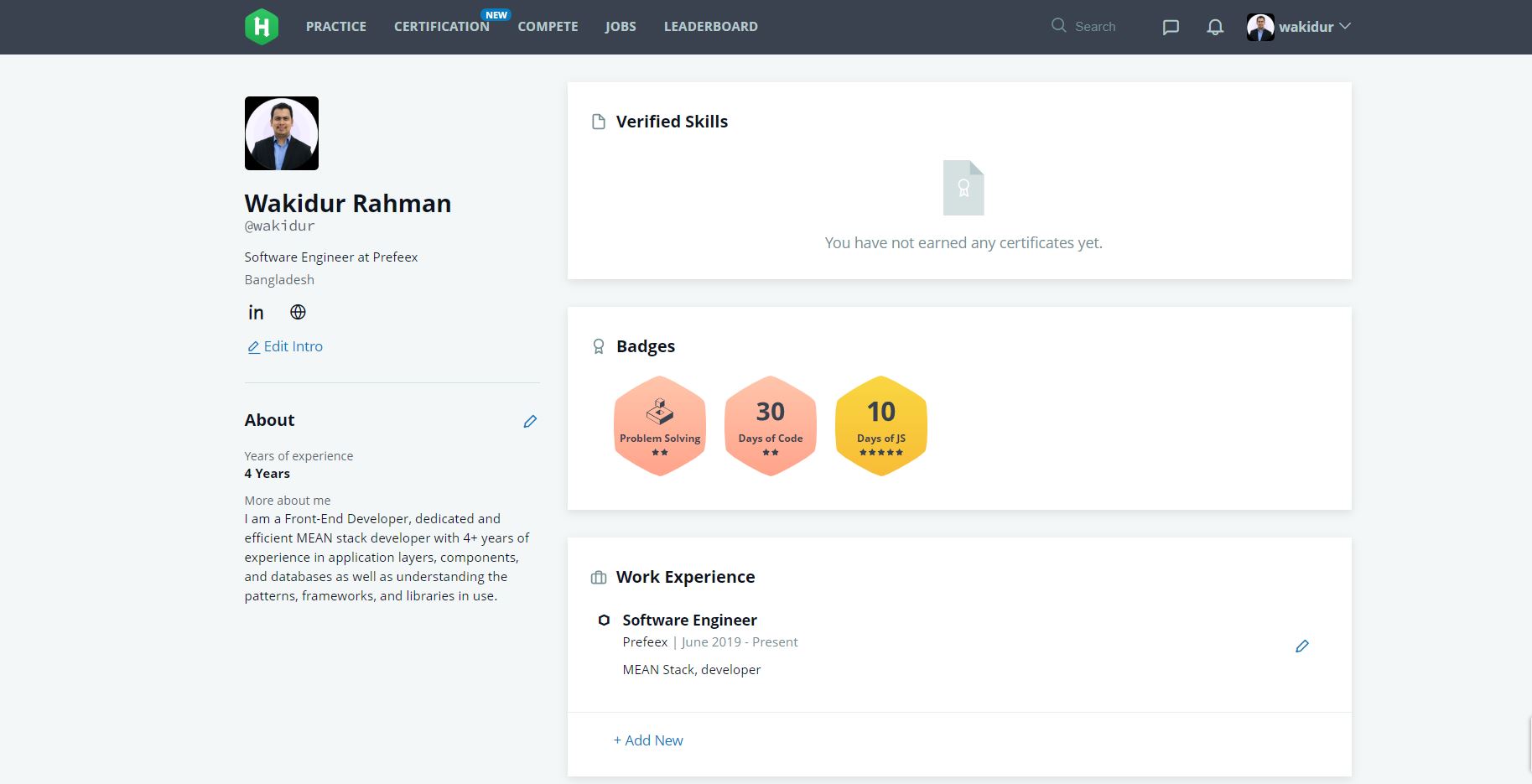Image resolution: width=1532 pixels, height=784 pixels.
Task: Click the empty certificate placeholder icon
Action: pos(963,188)
